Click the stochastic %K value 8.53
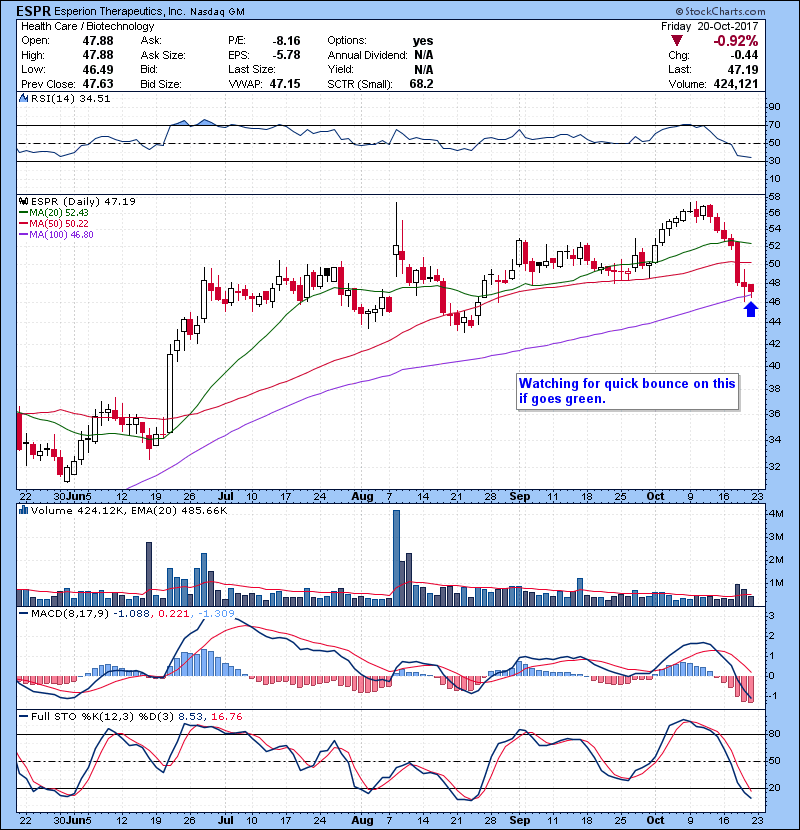Image resolution: width=800 pixels, height=830 pixels. coord(191,717)
